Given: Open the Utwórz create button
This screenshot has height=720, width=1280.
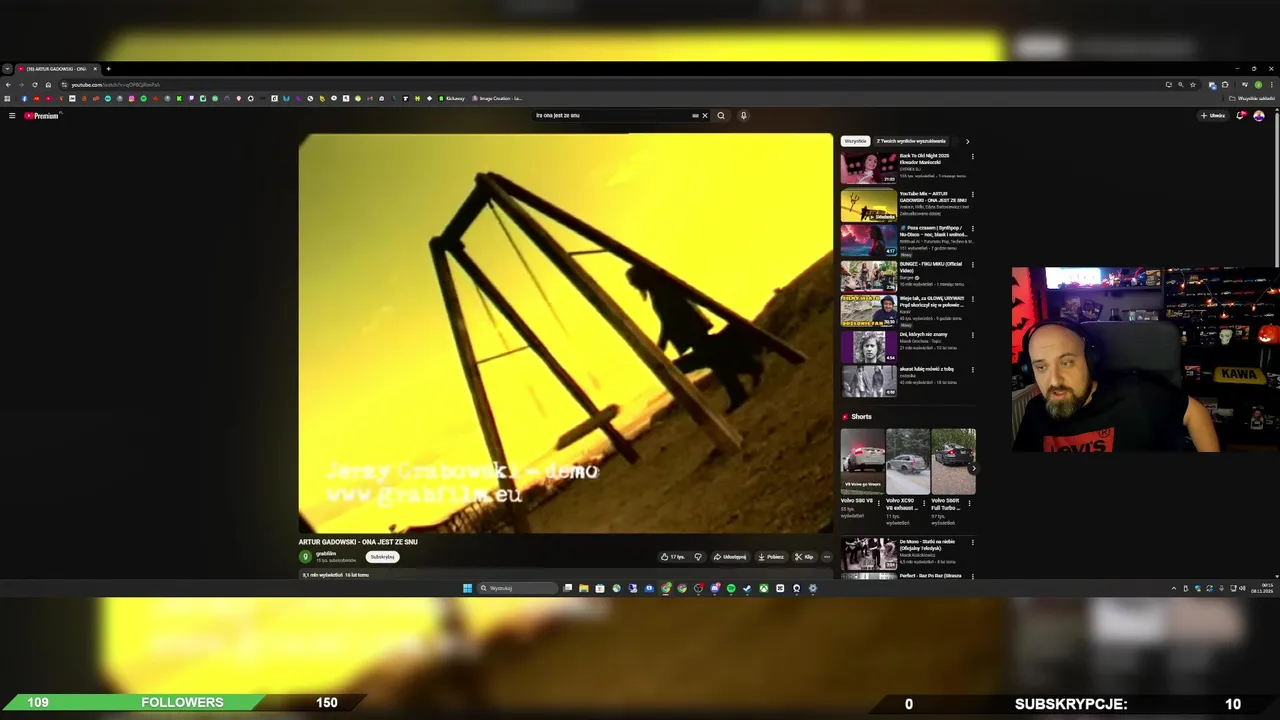Looking at the screenshot, I should coord(1213,116).
